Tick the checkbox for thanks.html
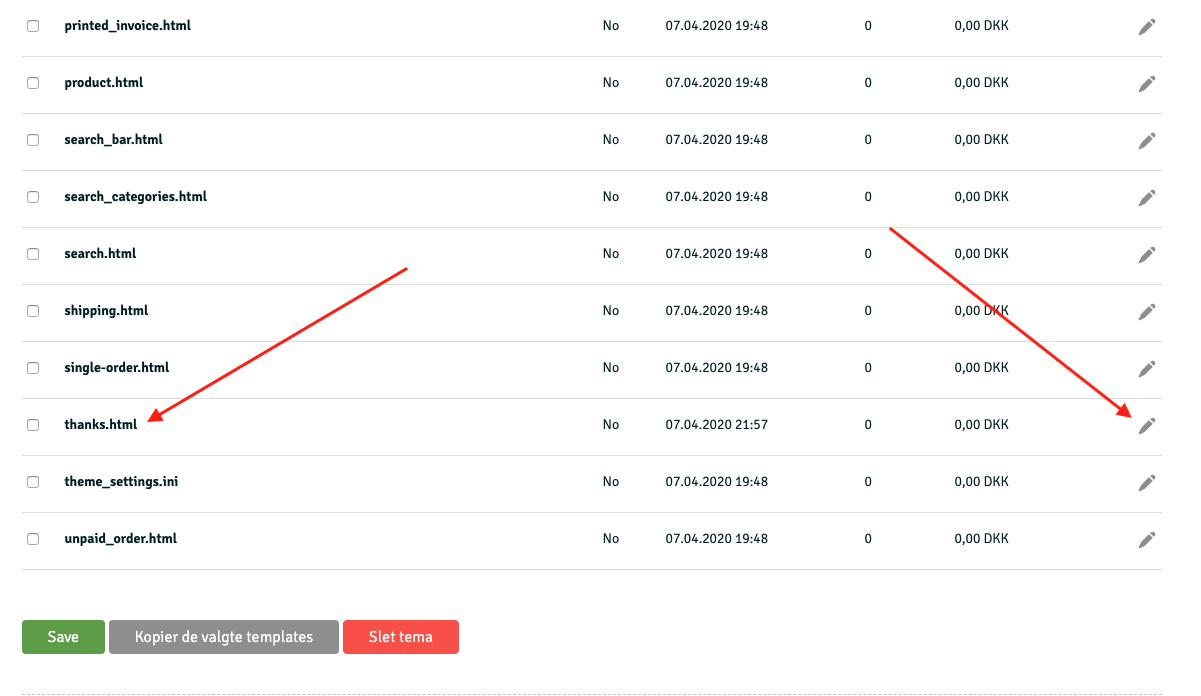The image size is (1201, 696). [x=33, y=425]
